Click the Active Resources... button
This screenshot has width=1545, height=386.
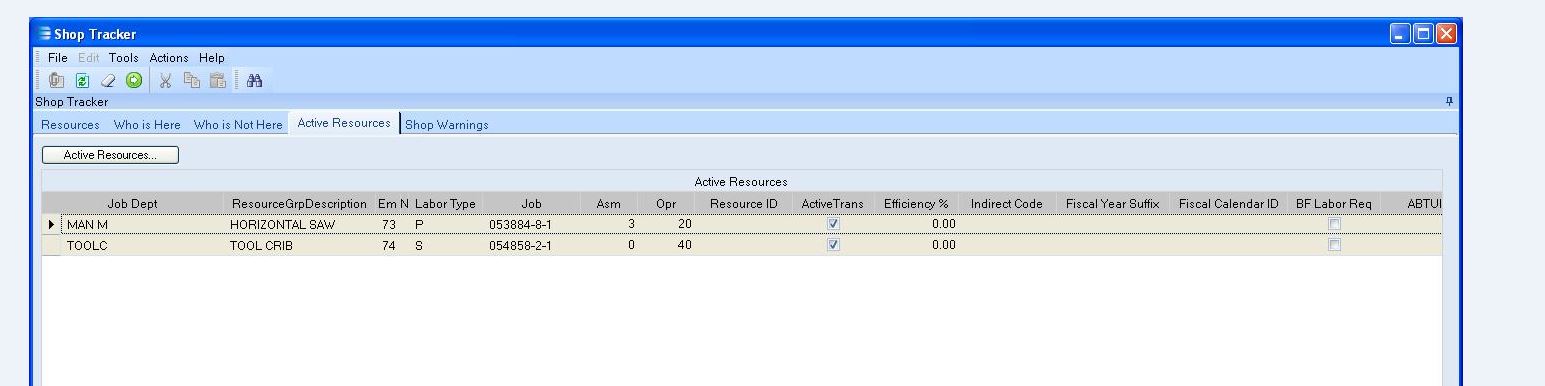[110, 155]
